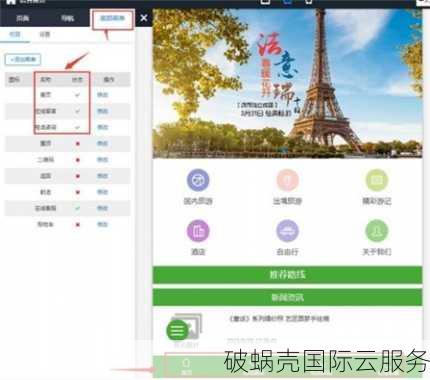430x380 pixels.
Task: Toggle the status checkmark of the second menu row
Action: [77, 111]
